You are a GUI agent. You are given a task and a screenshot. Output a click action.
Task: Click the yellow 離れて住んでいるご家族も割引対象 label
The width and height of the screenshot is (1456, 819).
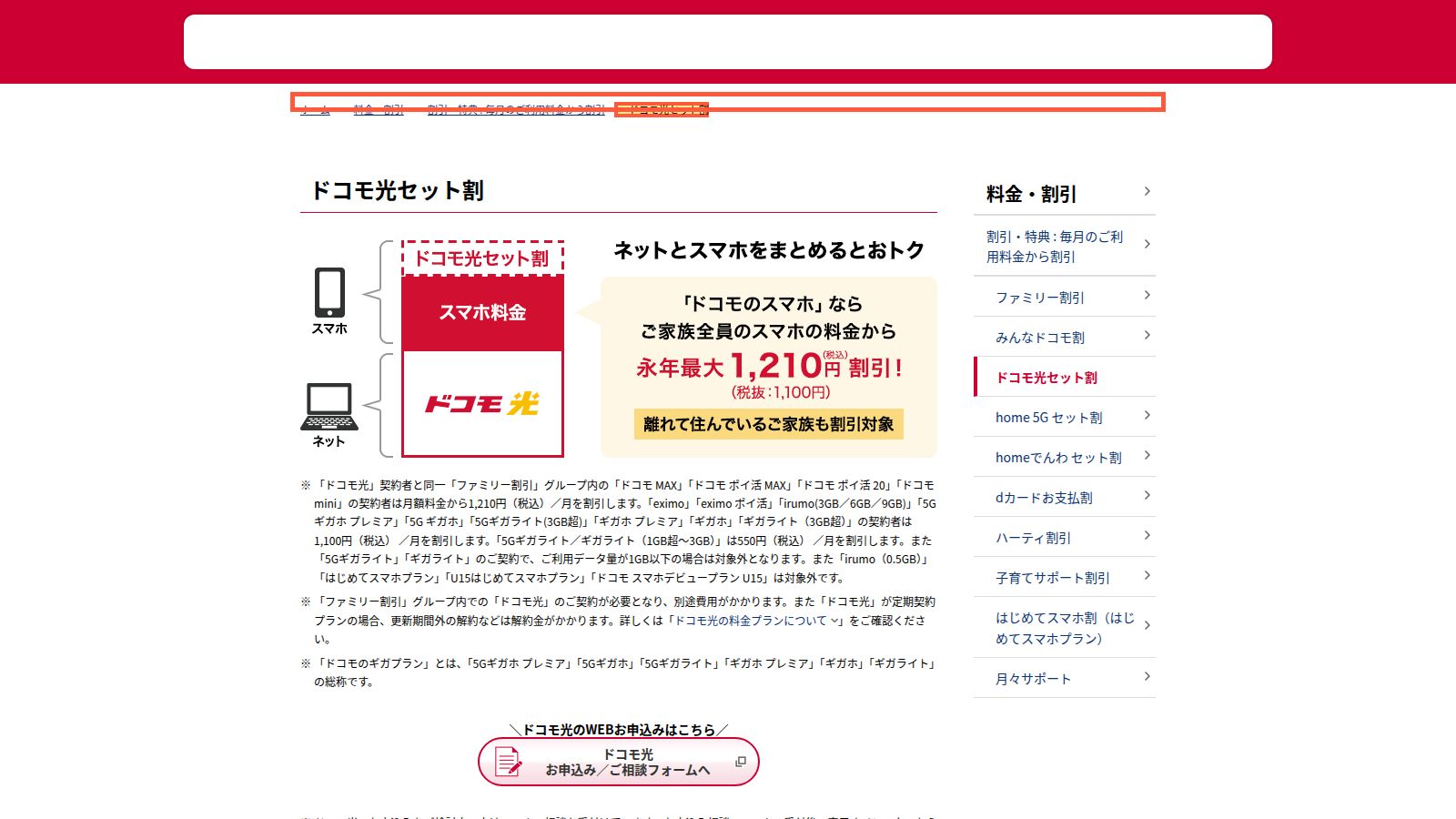[x=769, y=424]
